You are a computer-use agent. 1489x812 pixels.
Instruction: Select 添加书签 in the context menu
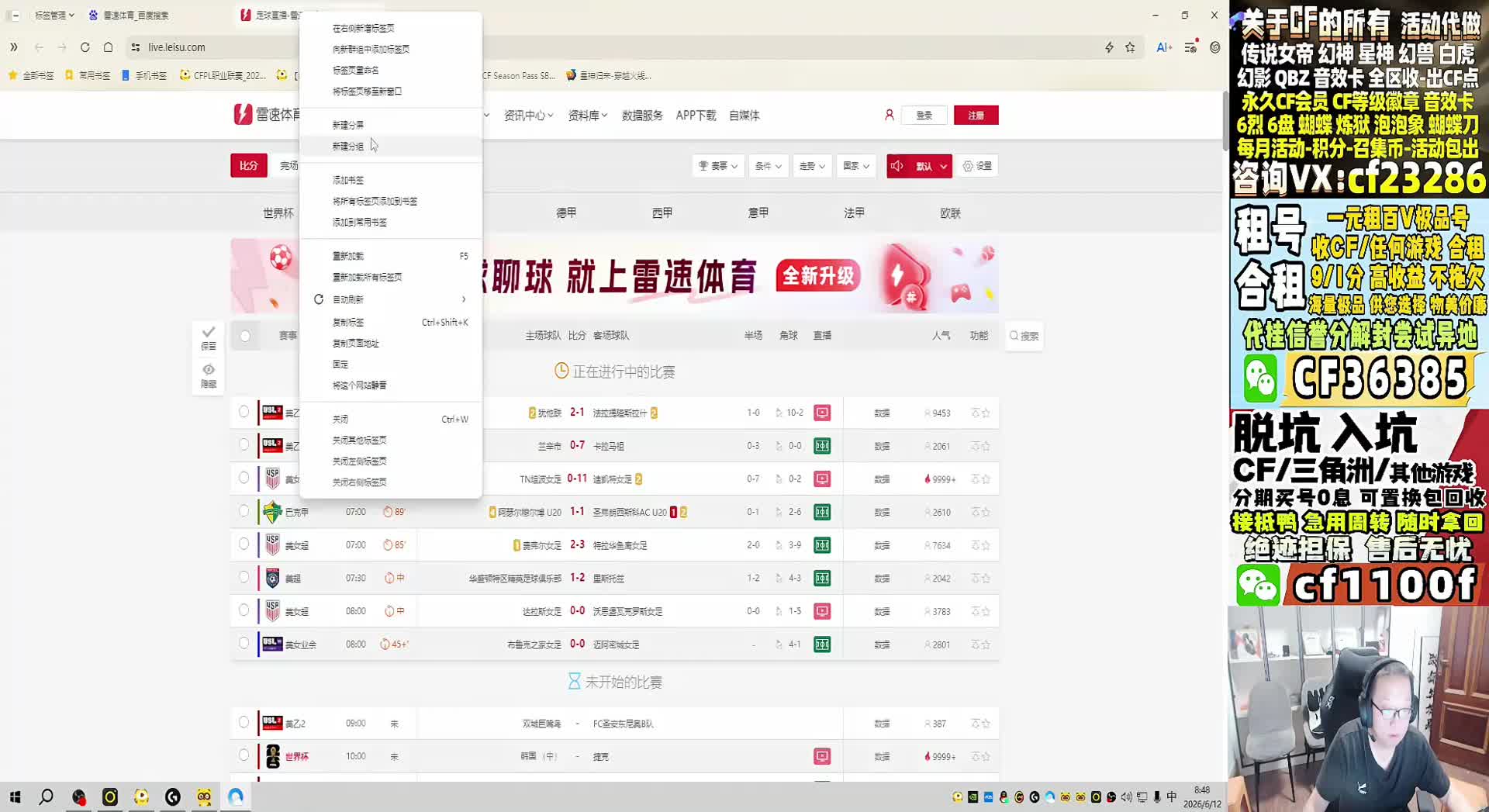click(390, 180)
